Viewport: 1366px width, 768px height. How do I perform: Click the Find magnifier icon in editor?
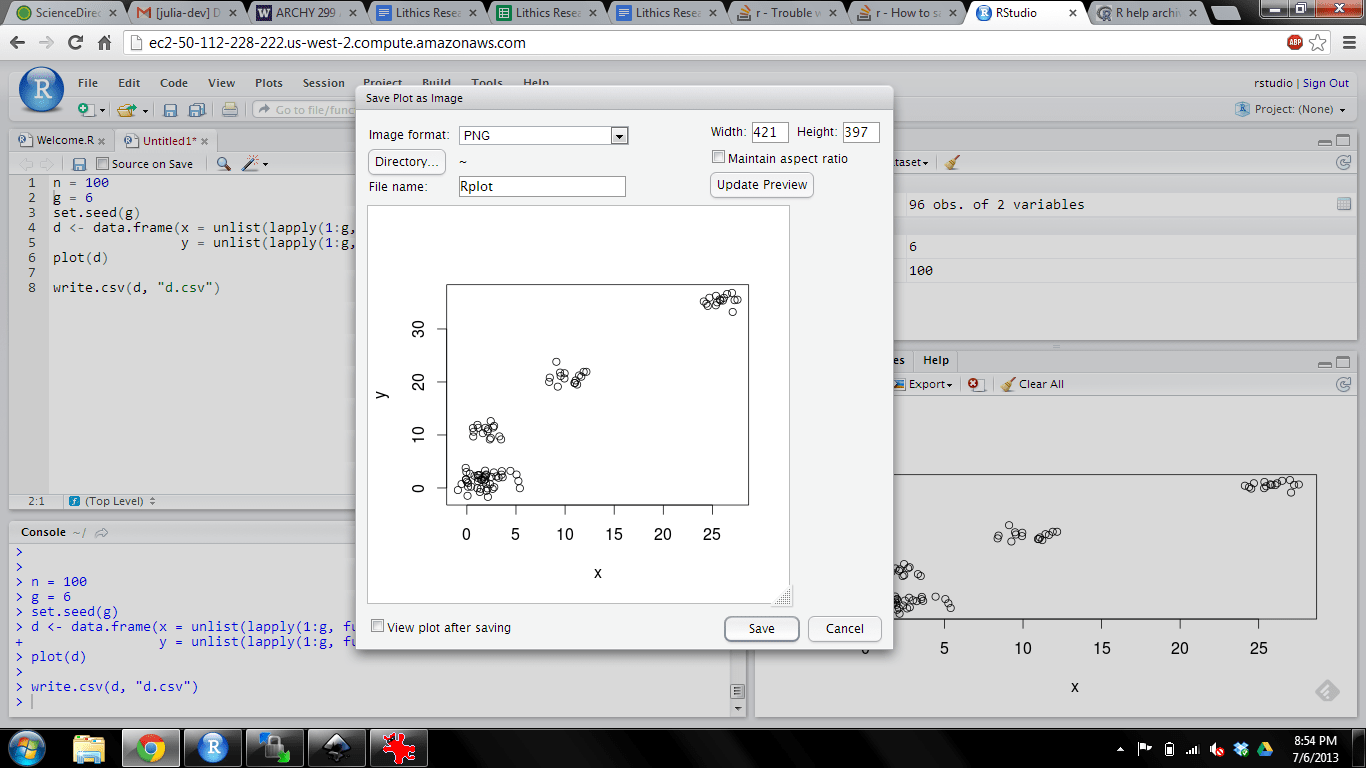[224, 163]
